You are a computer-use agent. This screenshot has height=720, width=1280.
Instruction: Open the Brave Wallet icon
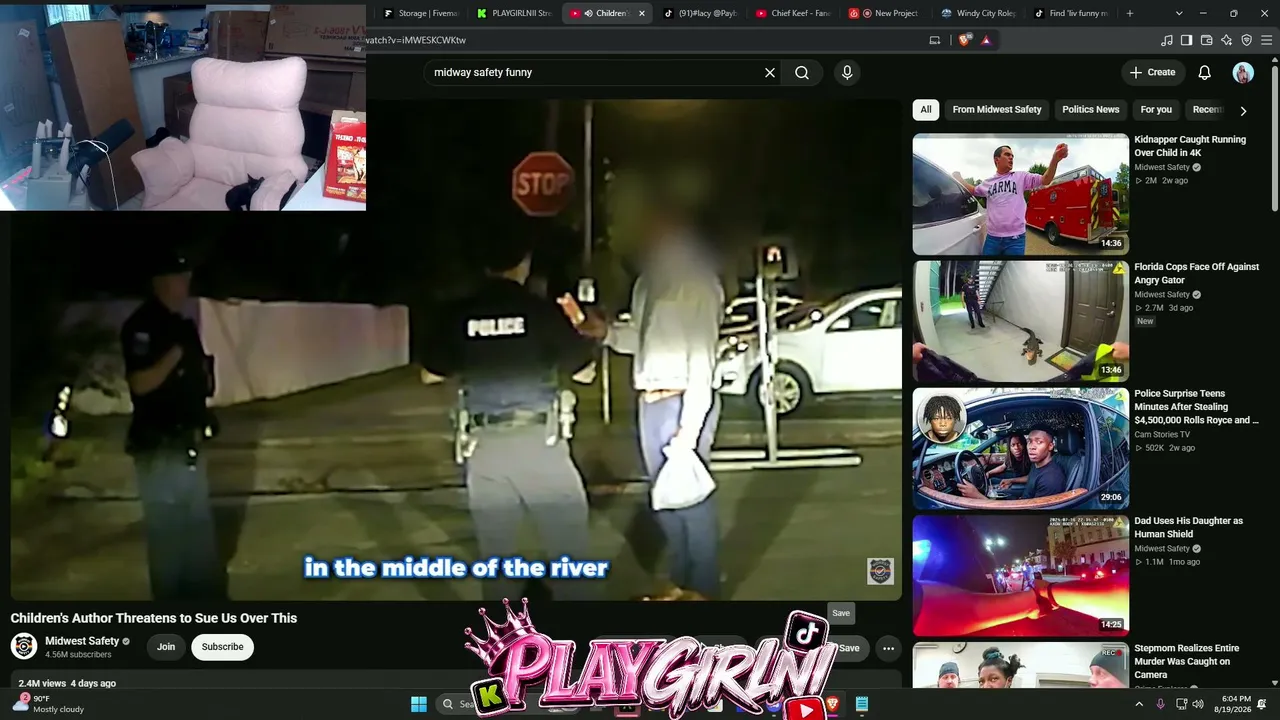[1206, 40]
